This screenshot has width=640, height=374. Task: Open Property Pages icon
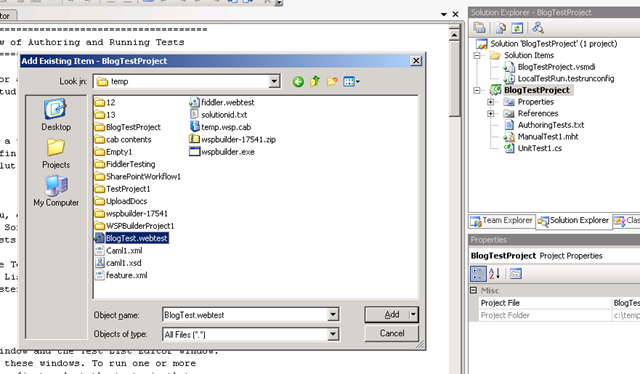[x=516, y=274]
